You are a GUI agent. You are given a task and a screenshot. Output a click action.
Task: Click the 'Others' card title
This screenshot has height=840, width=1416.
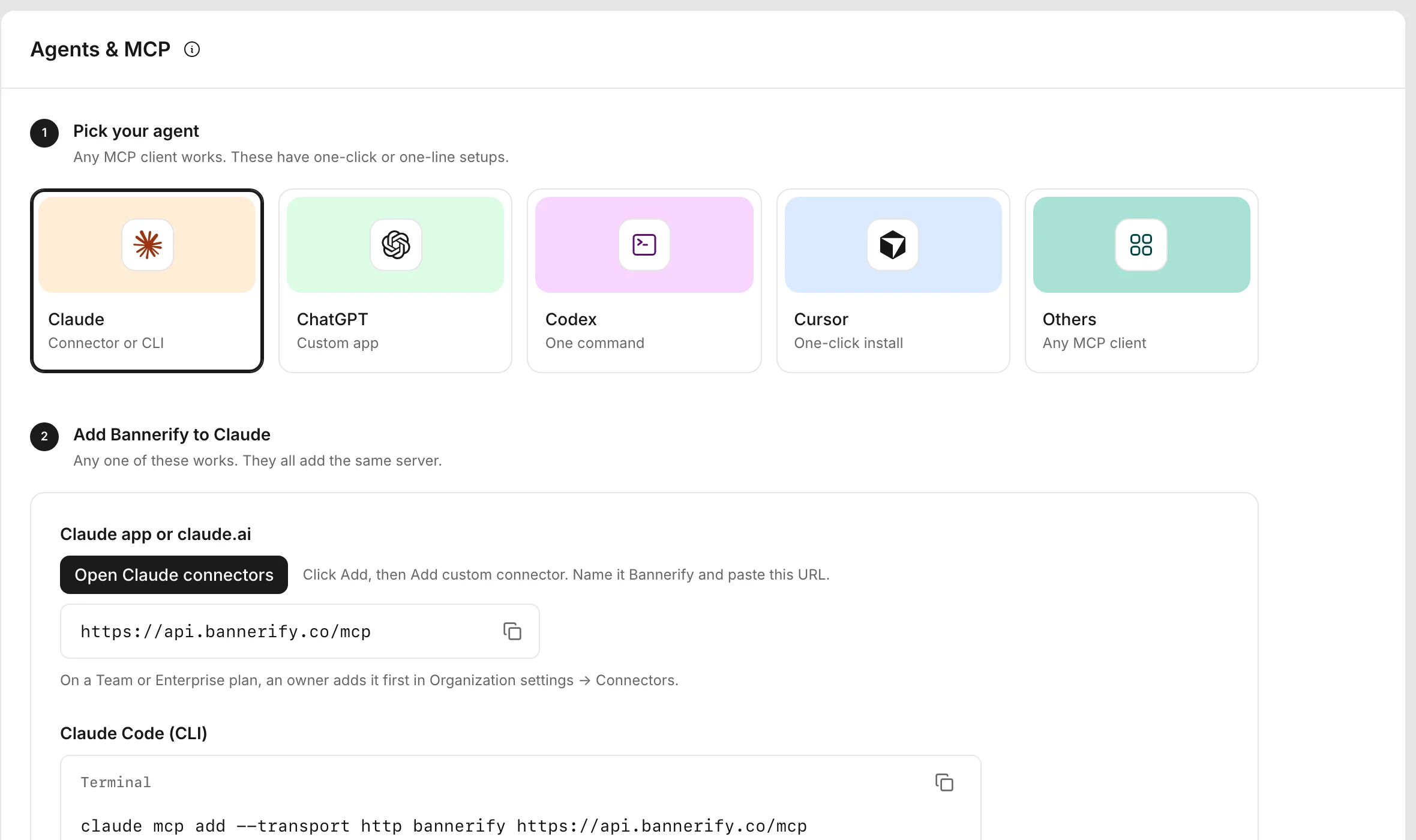coord(1069,319)
